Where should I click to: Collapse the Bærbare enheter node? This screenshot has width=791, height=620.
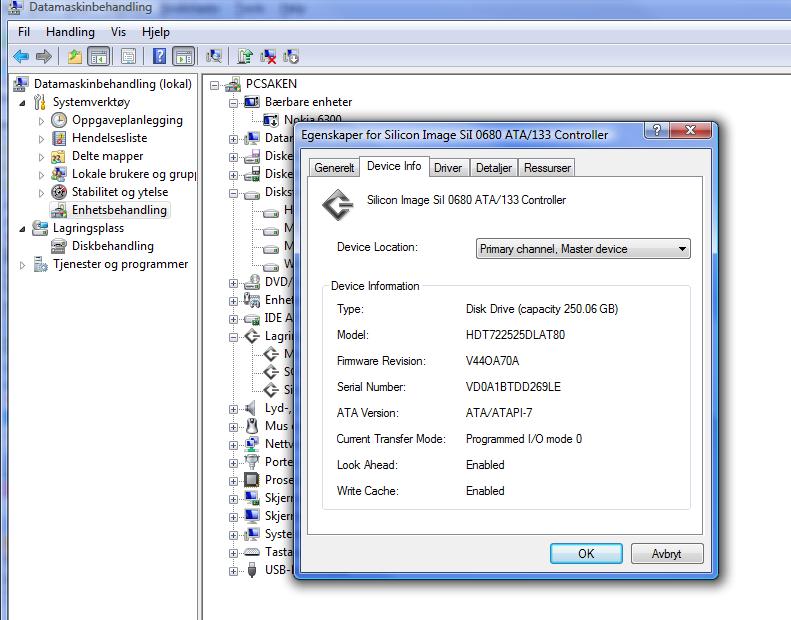pos(233,103)
